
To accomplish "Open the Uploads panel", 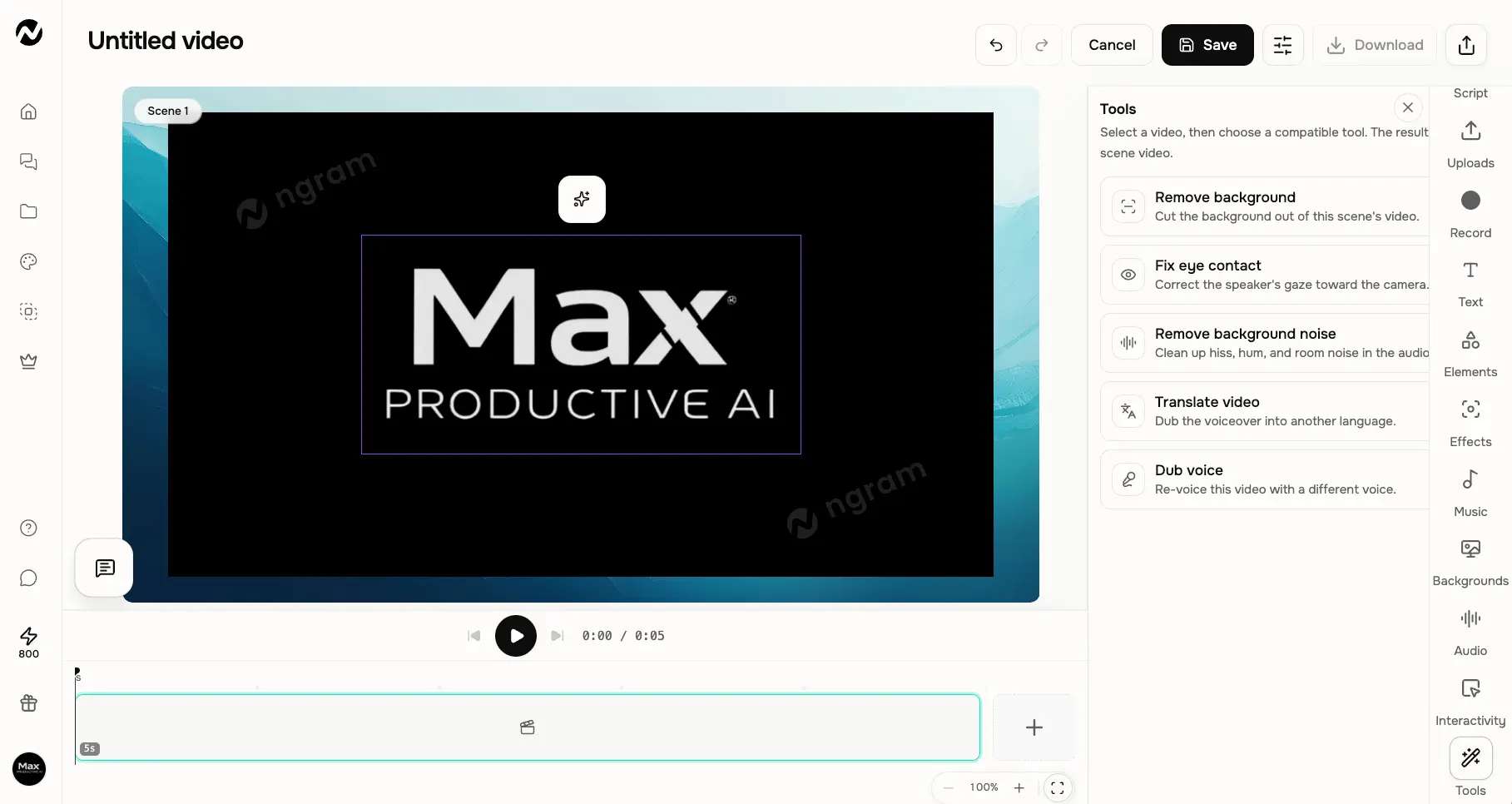I will [1470, 144].
